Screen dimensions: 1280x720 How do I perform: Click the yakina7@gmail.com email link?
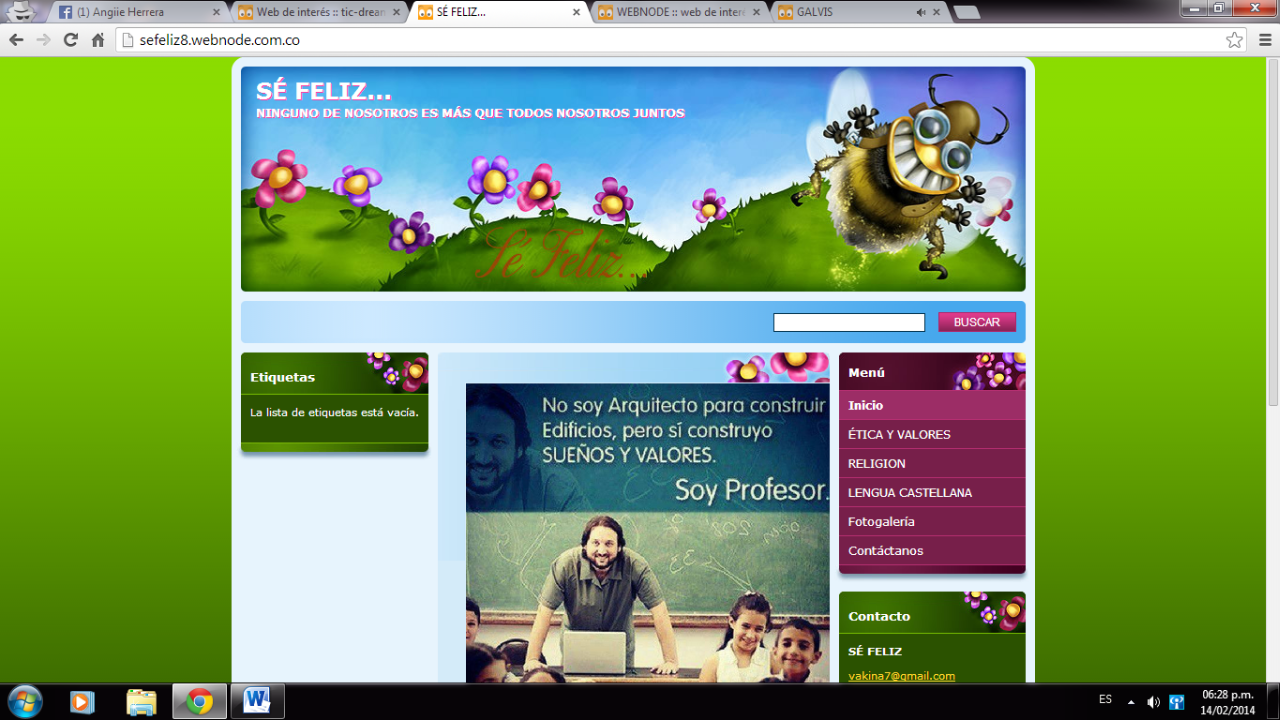pos(901,676)
